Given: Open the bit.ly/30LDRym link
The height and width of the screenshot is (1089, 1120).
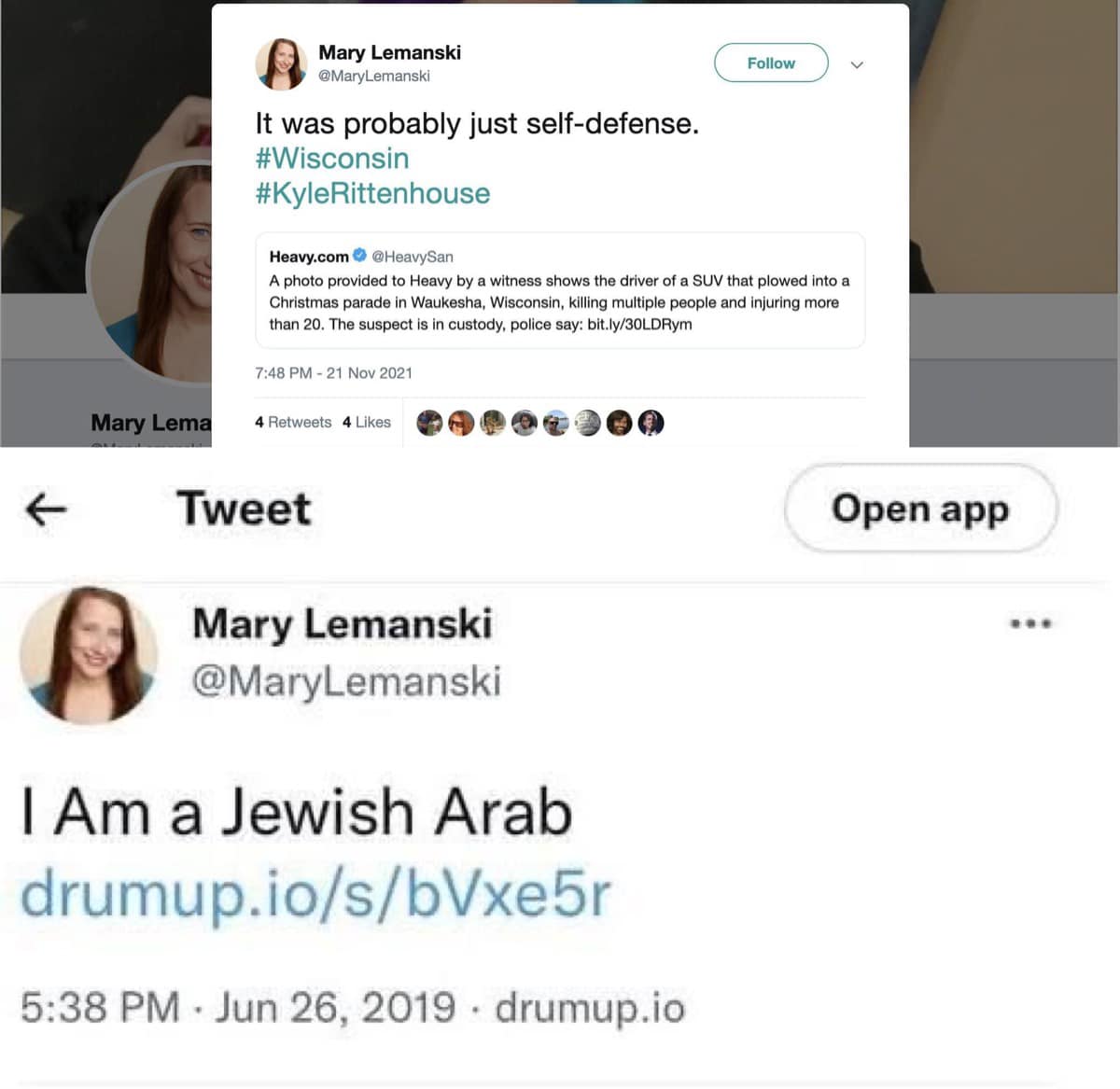Looking at the screenshot, I should tap(639, 325).
